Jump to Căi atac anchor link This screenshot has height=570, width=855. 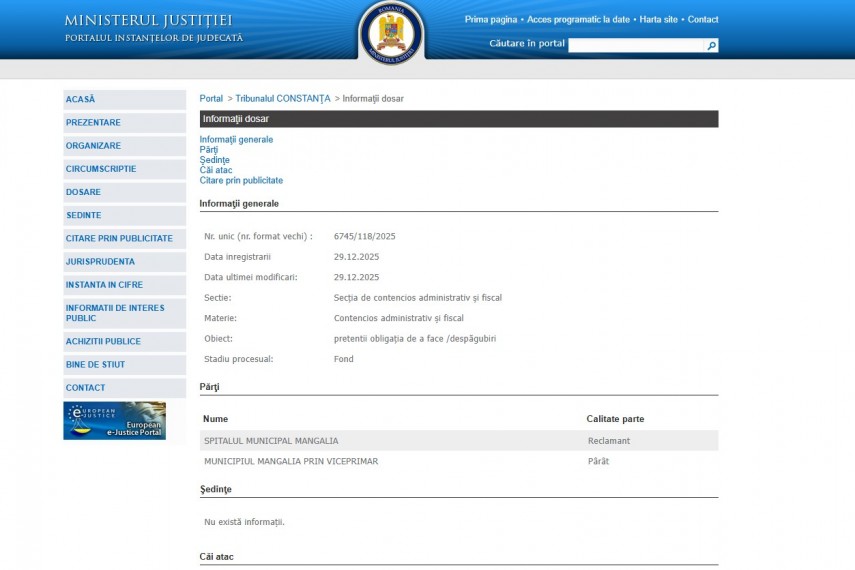(216, 170)
